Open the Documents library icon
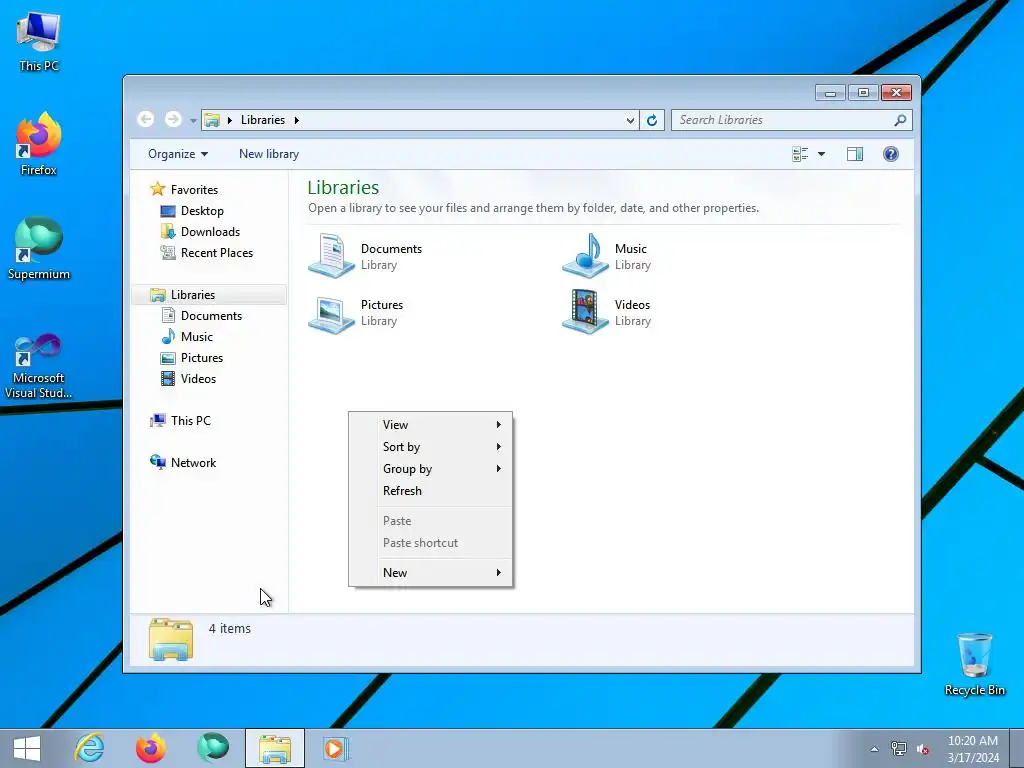 click(x=331, y=255)
